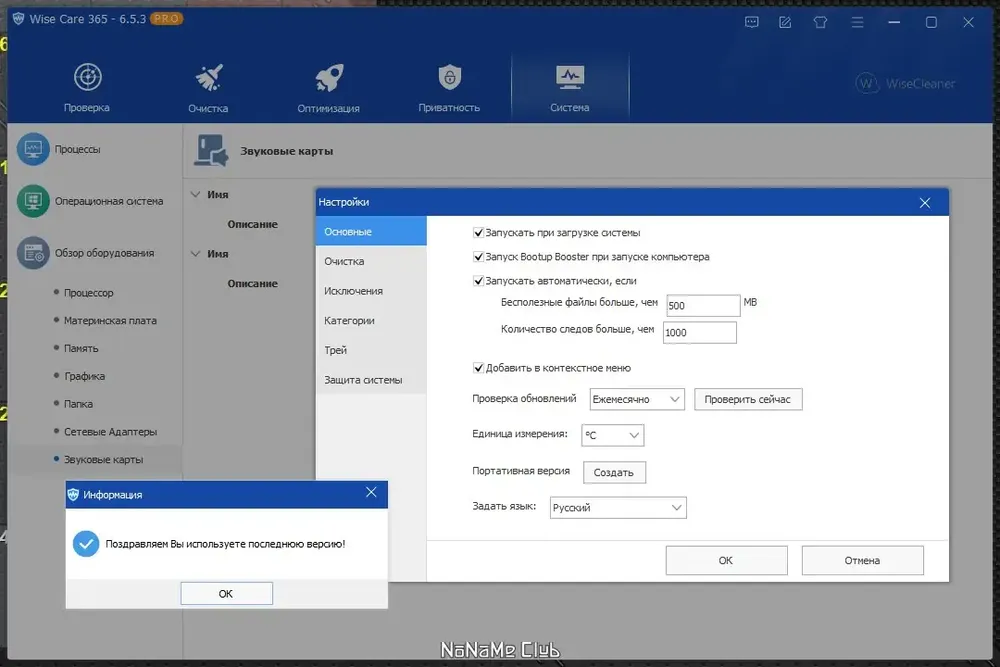Toggle Запускать автоматически, если checkbox
This screenshot has width=1000, height=667.
[x=478, y=281]
